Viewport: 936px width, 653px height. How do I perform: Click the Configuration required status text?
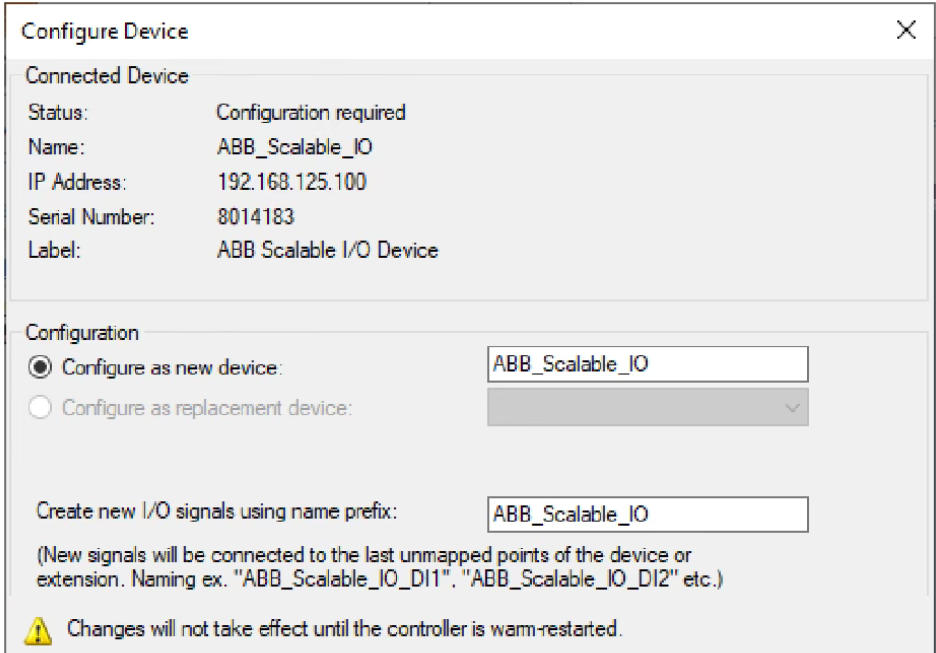click(311, 112)
